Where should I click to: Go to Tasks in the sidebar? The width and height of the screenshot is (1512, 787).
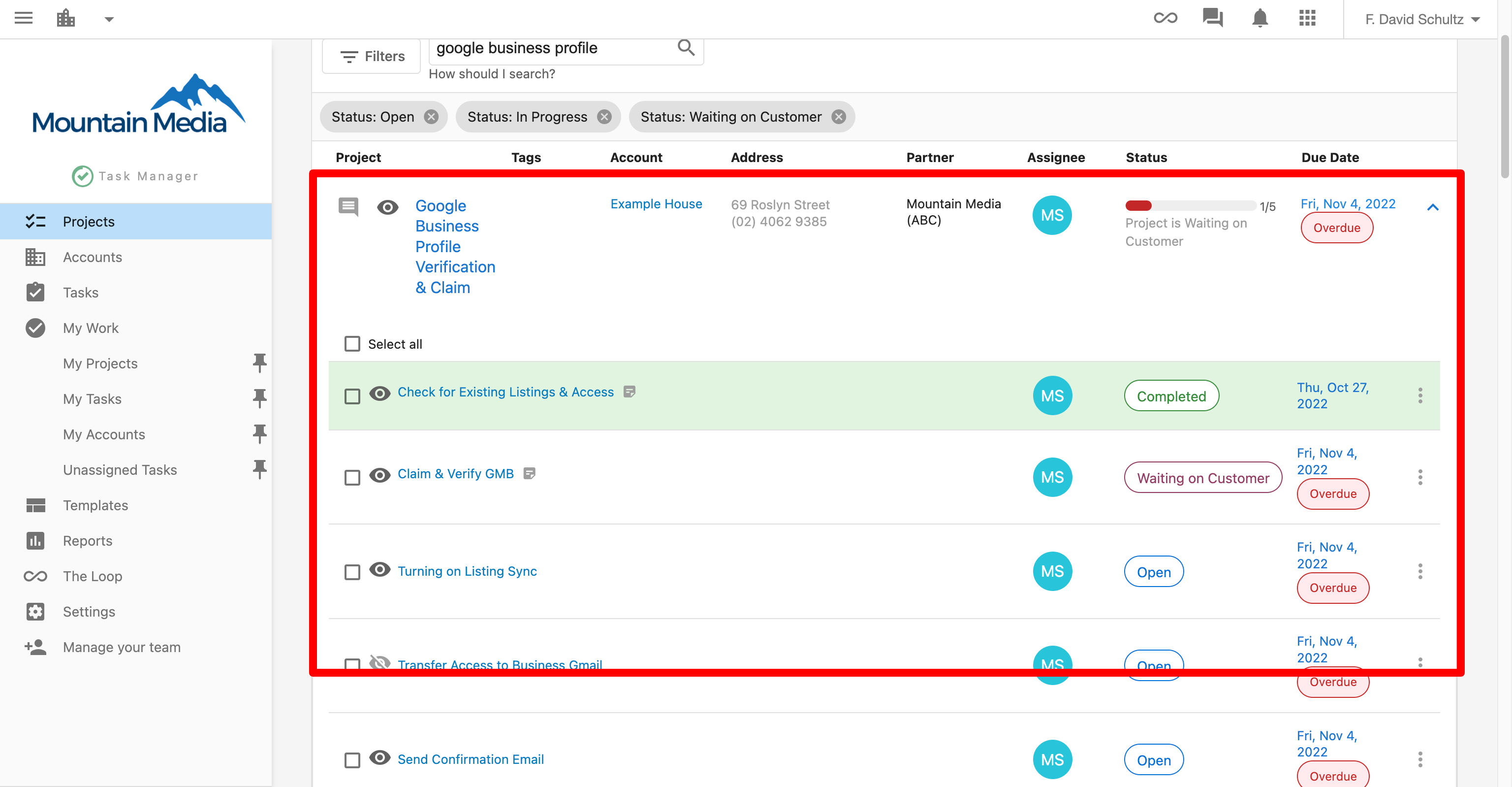(x=135, y=293)
